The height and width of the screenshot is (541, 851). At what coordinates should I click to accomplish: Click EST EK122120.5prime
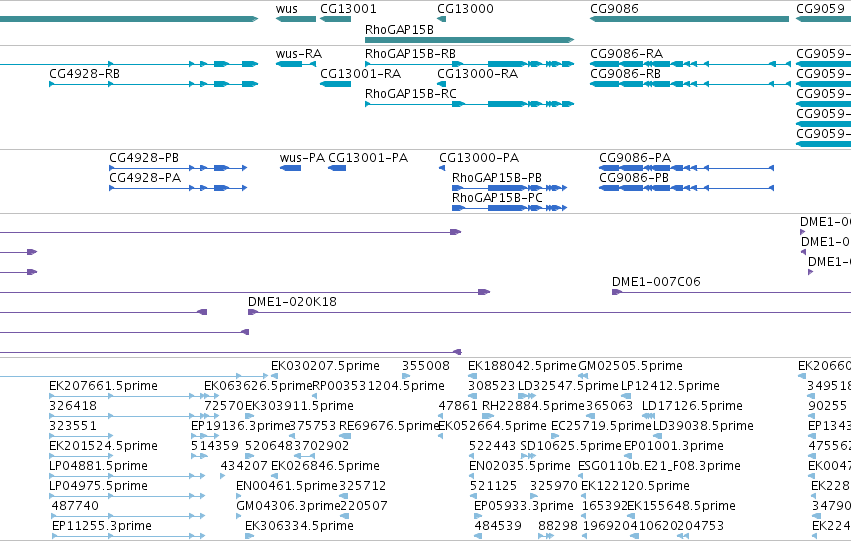pos(635,486)
